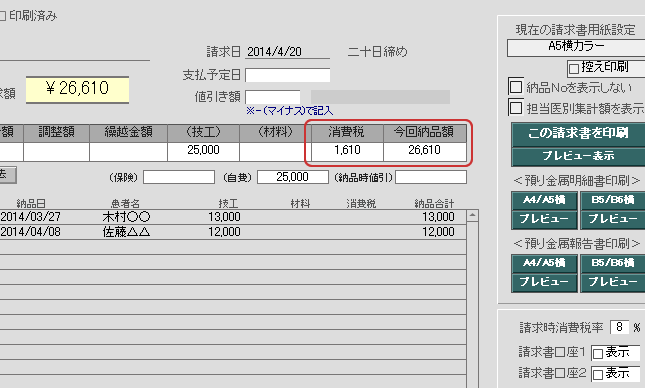Click the empty 繰越金額 cell
Screen dimensions: 645x388
128,151
